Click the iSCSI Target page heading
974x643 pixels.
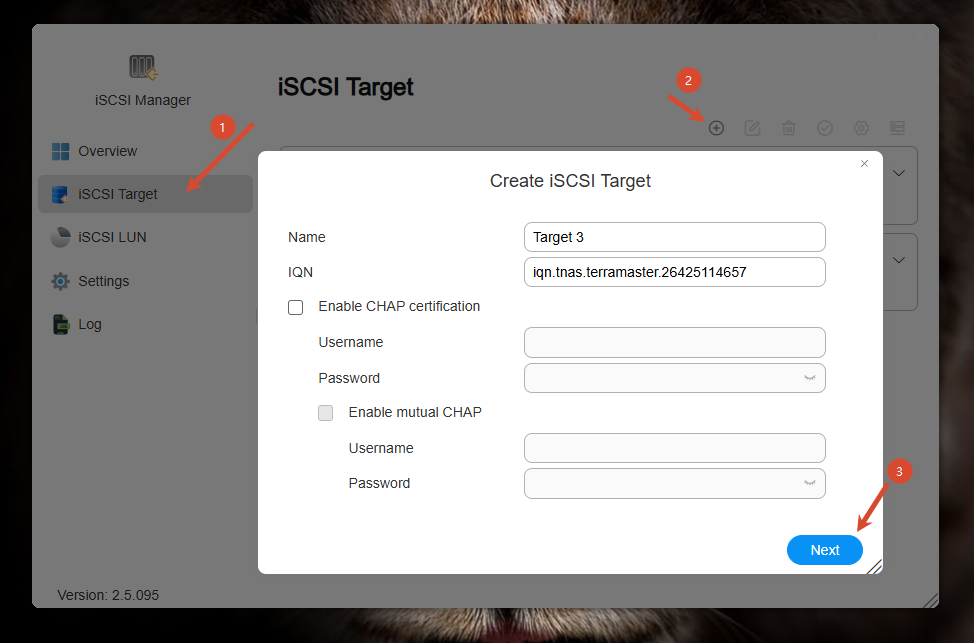[x=345, y=87]
